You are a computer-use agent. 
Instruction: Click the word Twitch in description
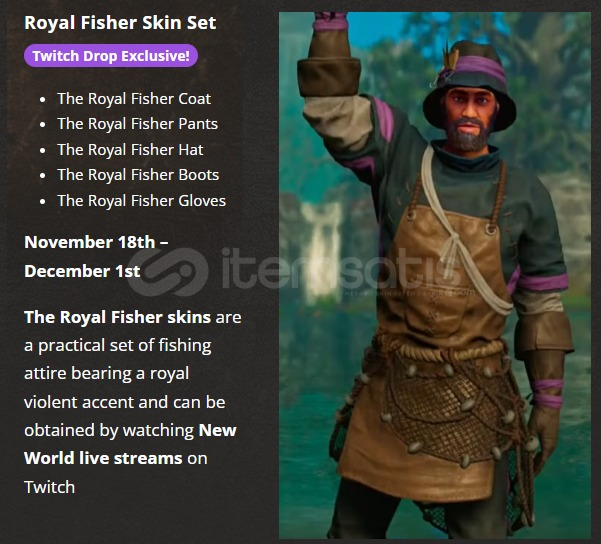coord(49,487)
